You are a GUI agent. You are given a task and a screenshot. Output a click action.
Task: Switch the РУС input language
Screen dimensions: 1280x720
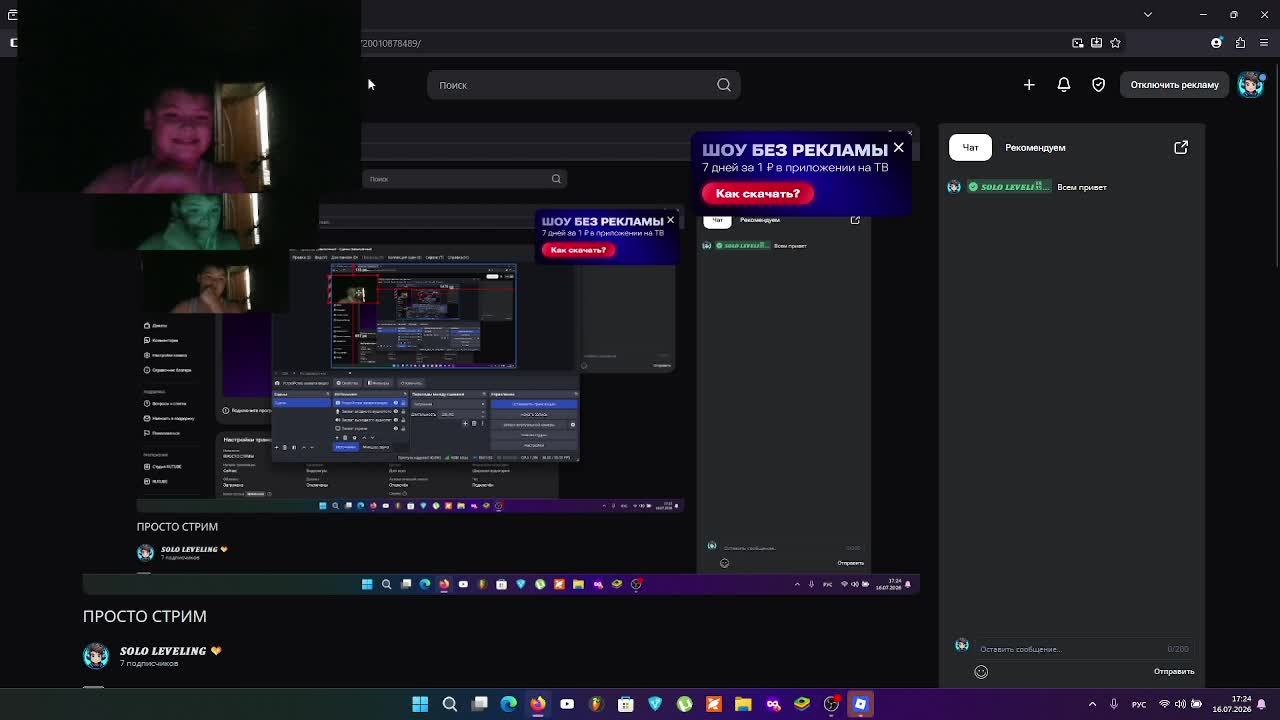tap(1139, 704)
